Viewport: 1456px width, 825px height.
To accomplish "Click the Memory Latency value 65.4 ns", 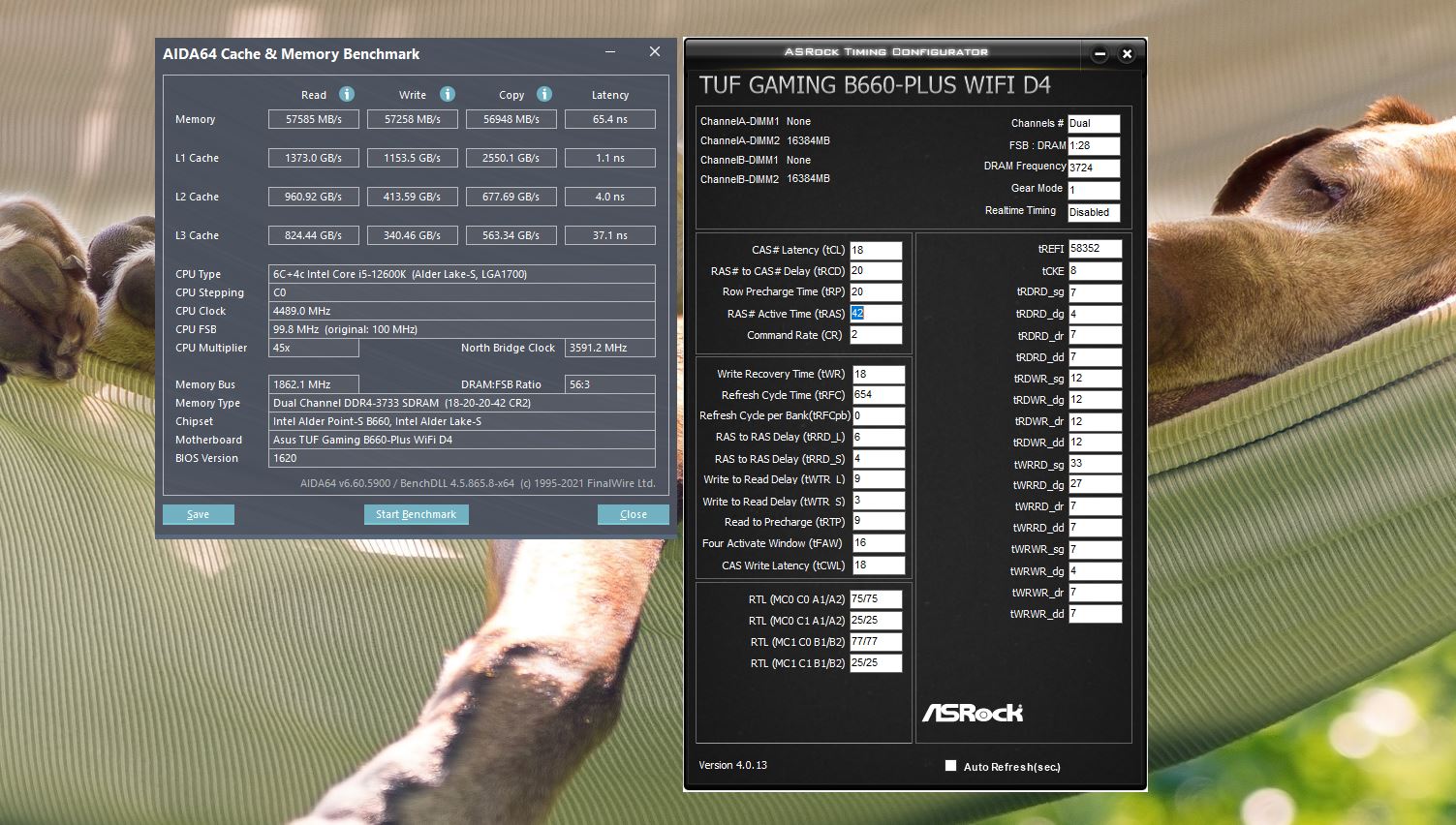I will (x=610, y=119).
